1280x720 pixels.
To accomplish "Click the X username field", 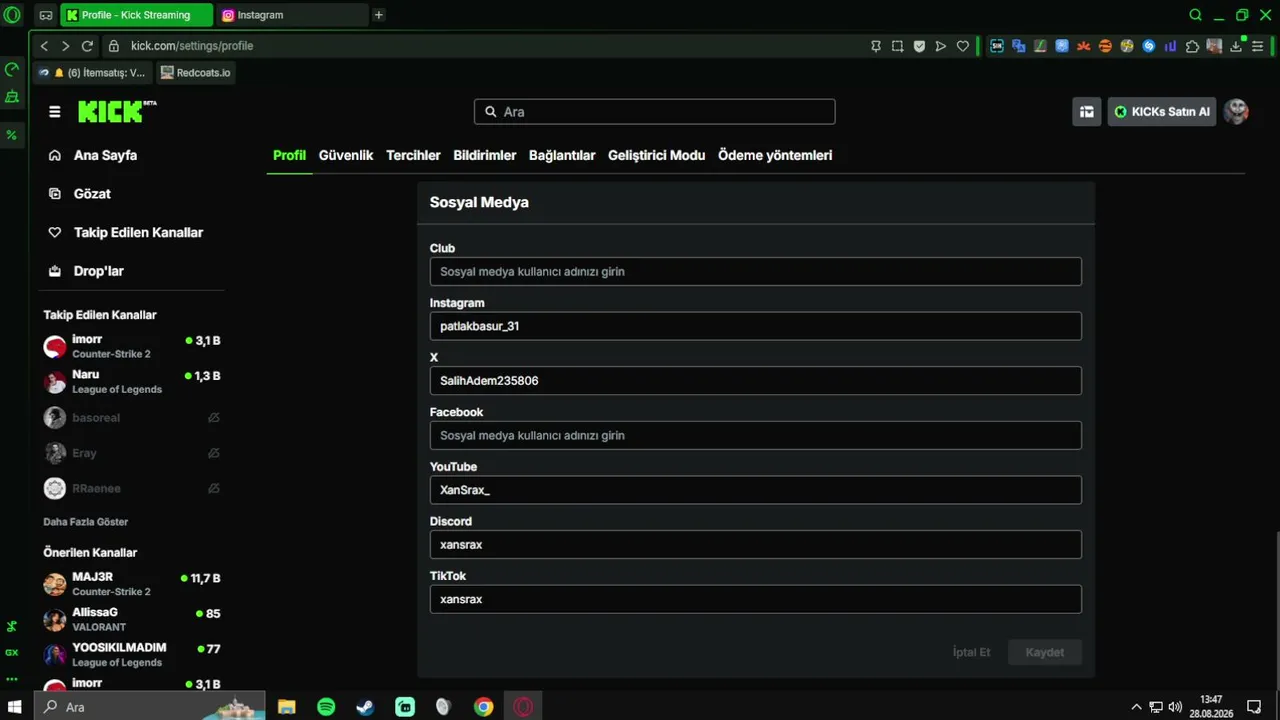I will point(756,381).
